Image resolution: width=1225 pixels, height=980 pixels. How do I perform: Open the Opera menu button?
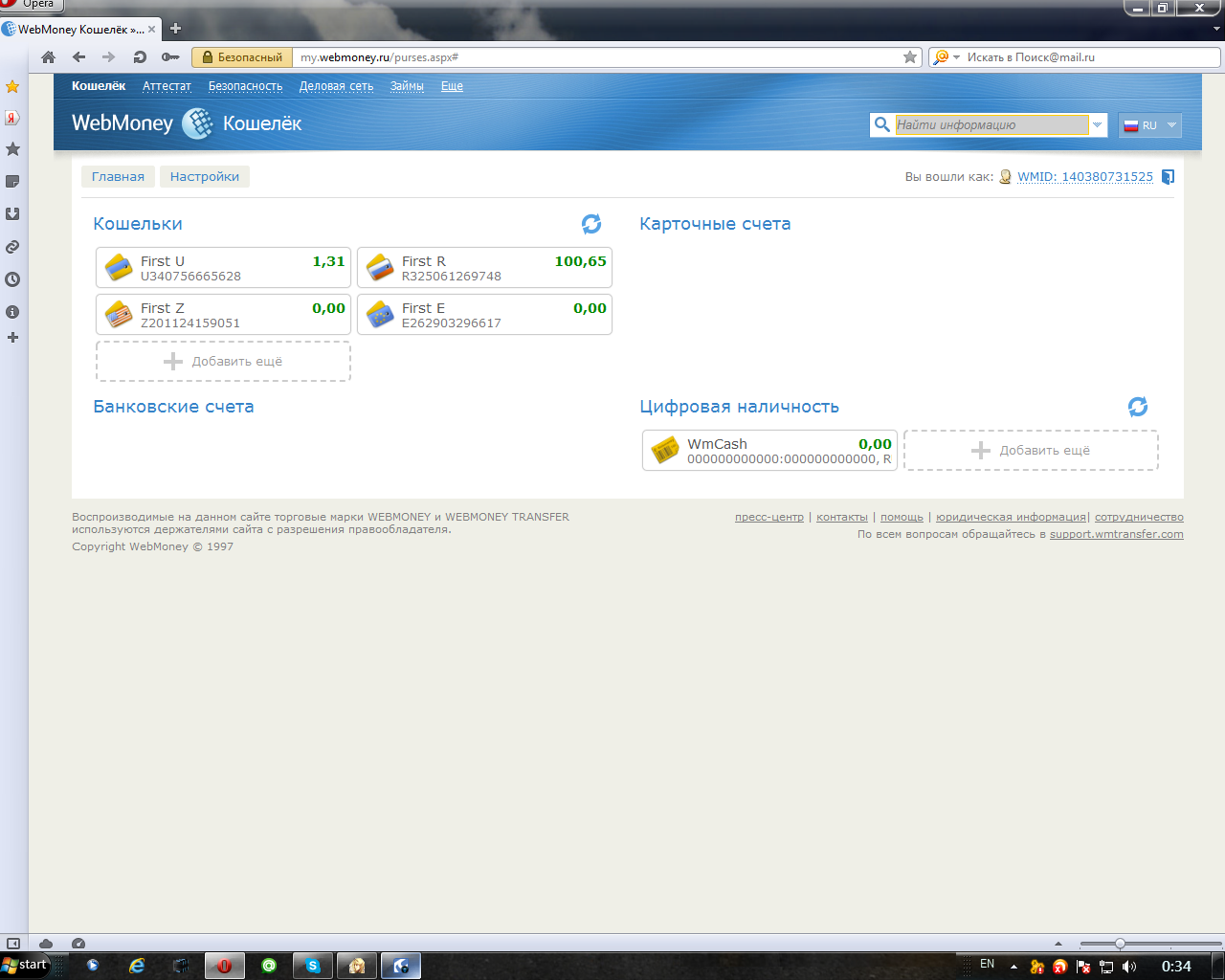[32, 4]
